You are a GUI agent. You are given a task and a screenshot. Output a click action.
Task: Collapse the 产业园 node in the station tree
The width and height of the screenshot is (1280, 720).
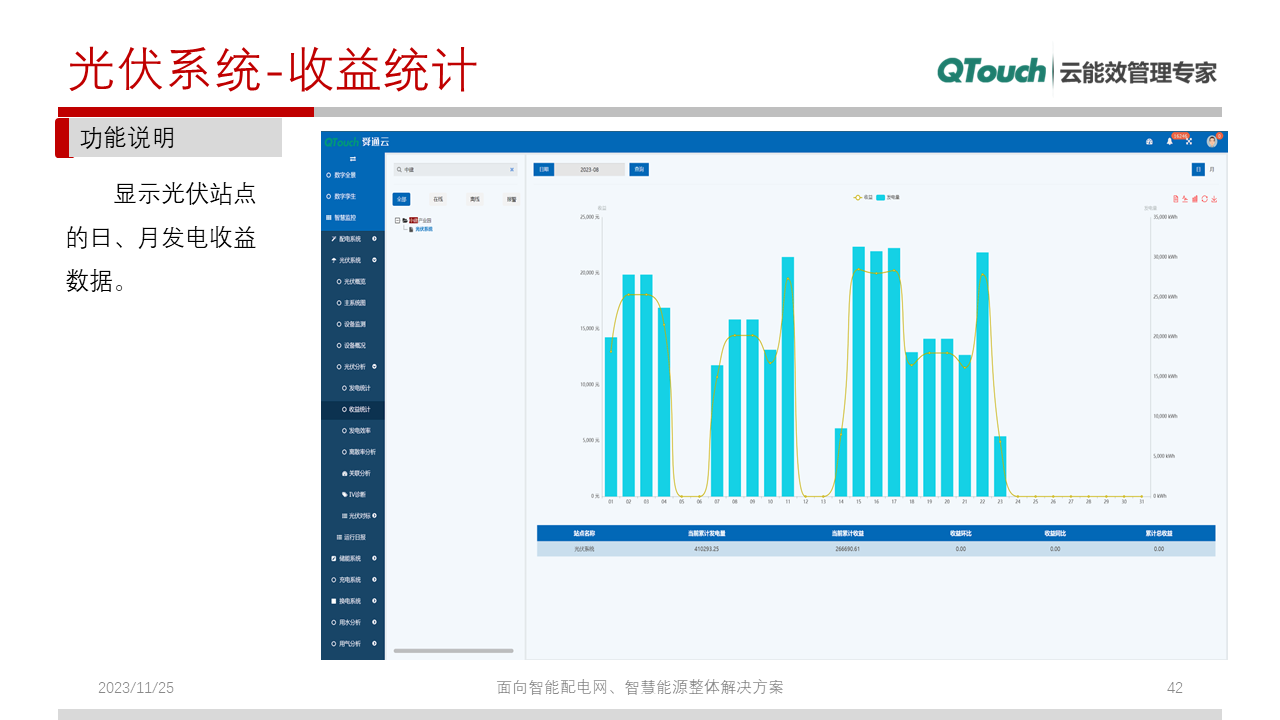(x=397, y=218)
